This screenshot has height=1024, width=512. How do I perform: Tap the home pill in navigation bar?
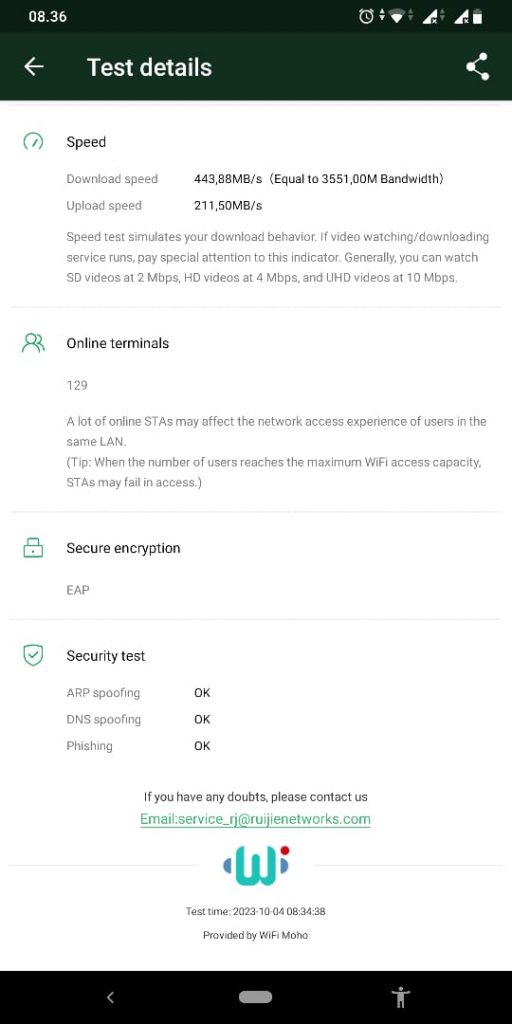(255, 997)
